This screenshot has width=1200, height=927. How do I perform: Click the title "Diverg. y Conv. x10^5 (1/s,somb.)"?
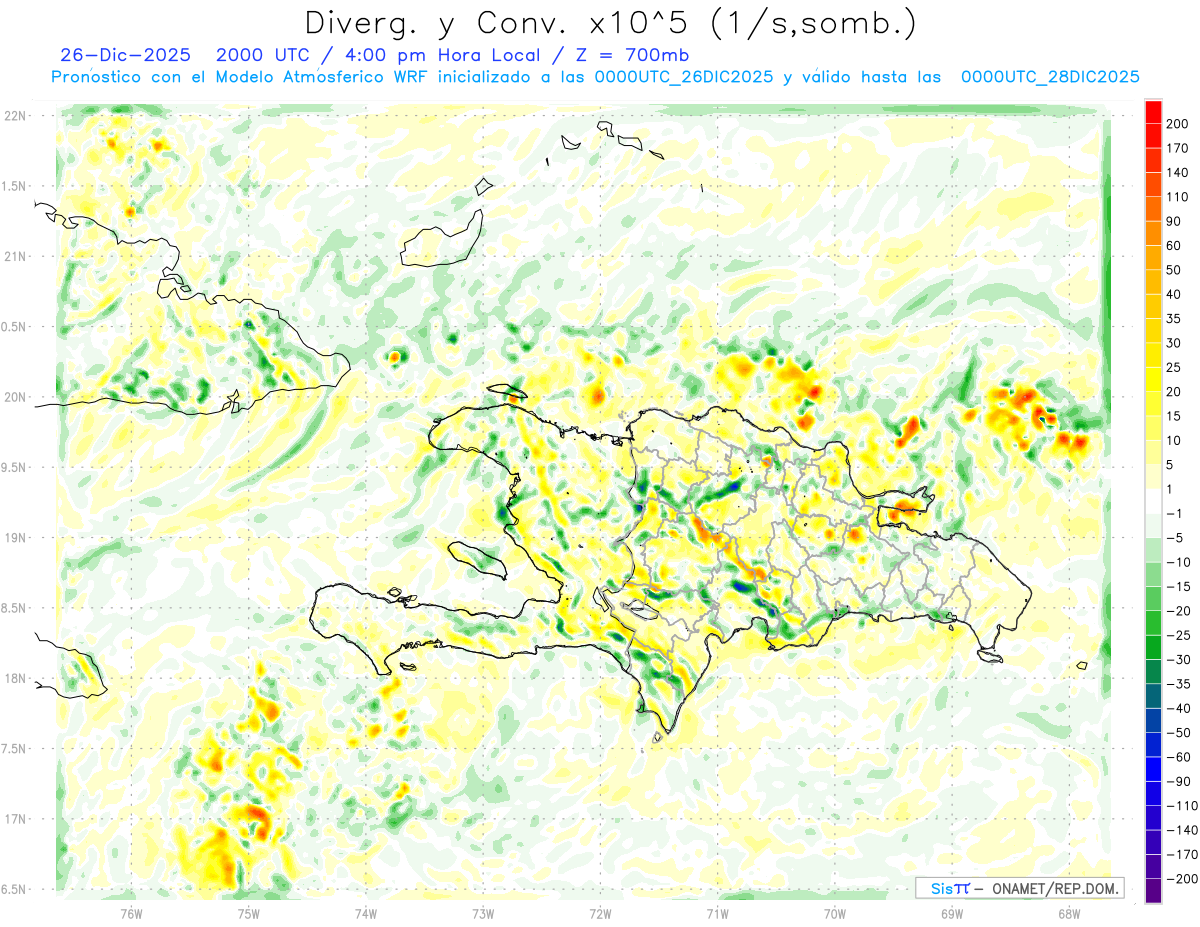[x=610, y=23]
